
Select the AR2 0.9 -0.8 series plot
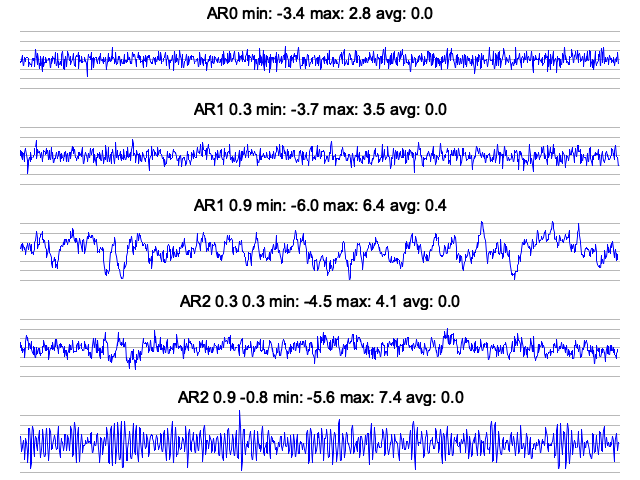(x=320, y=443)
